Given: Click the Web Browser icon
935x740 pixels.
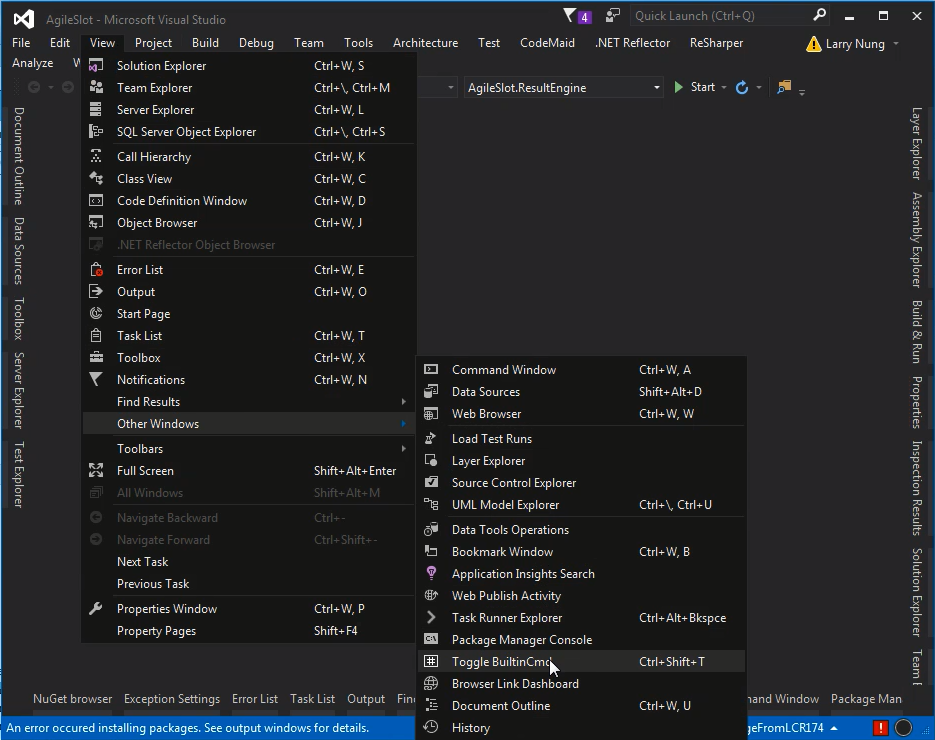Looking at the screenshot, I should click(x=431, y=414).
